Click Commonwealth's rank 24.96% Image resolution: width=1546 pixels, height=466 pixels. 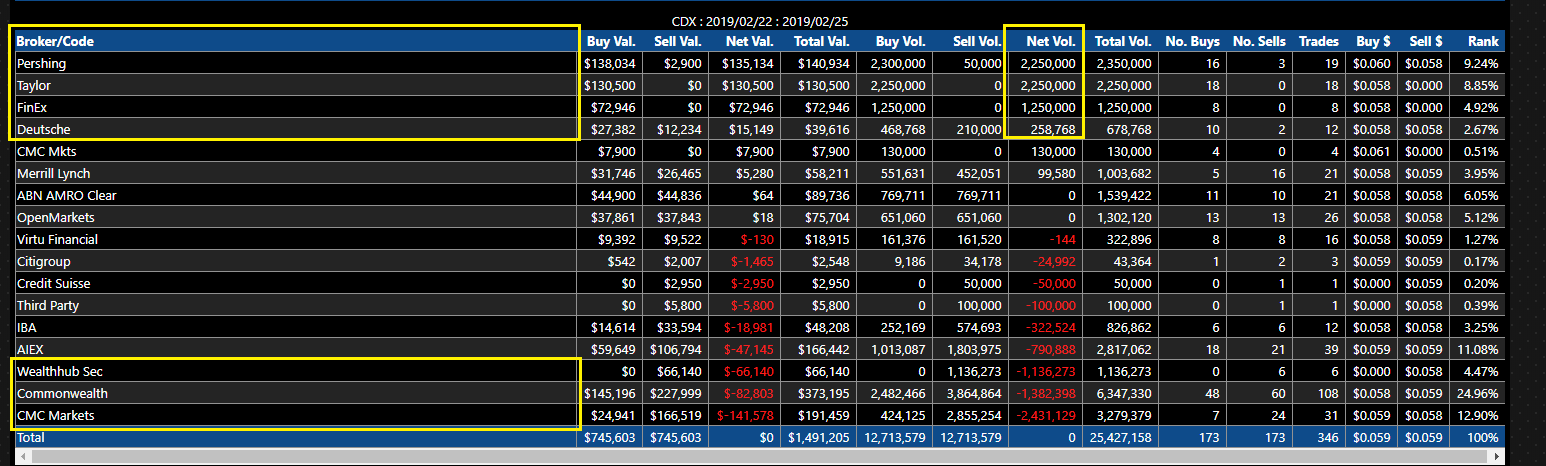pos(1477,393)
